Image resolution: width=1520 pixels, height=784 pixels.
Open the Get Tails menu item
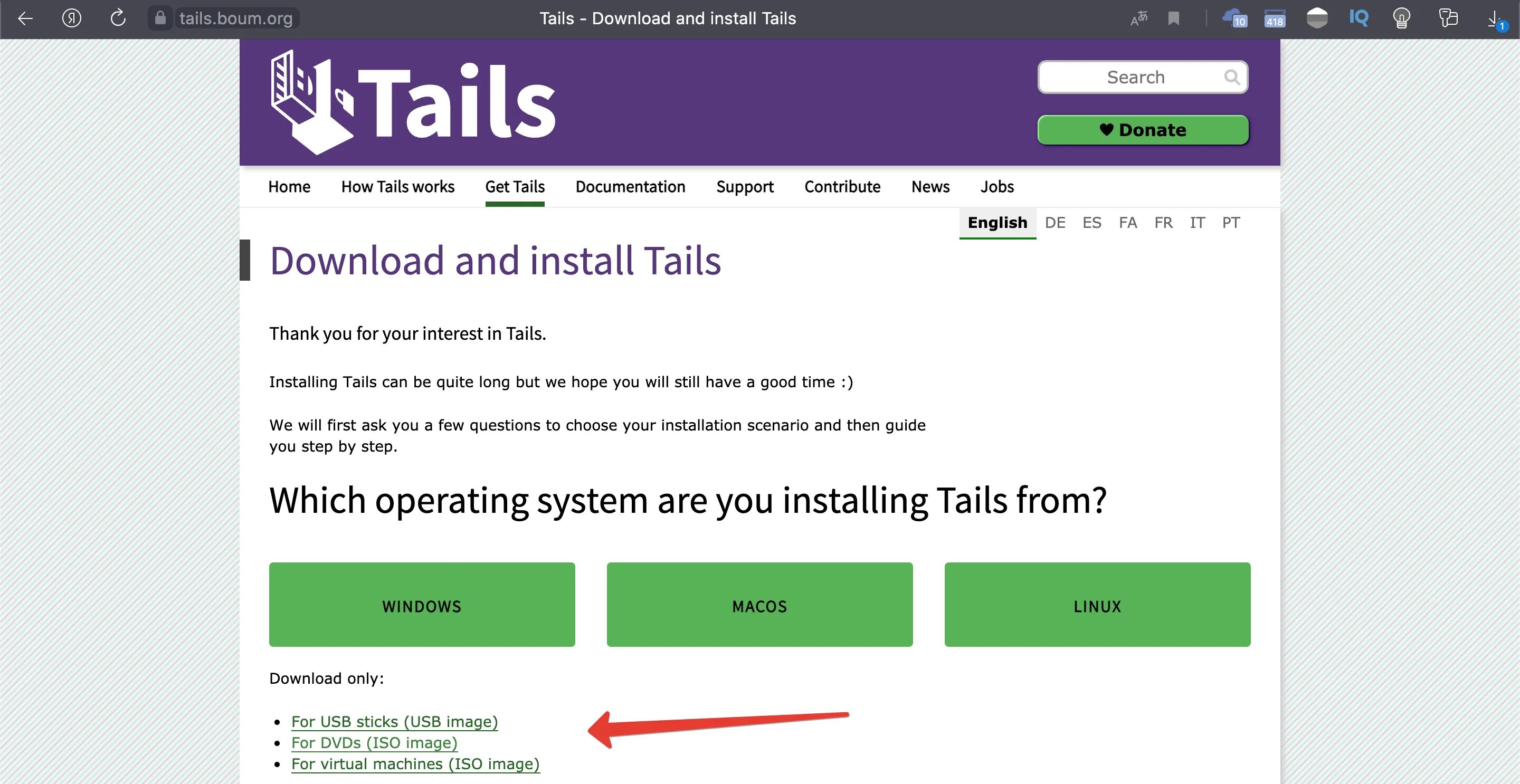coord(515,186)
